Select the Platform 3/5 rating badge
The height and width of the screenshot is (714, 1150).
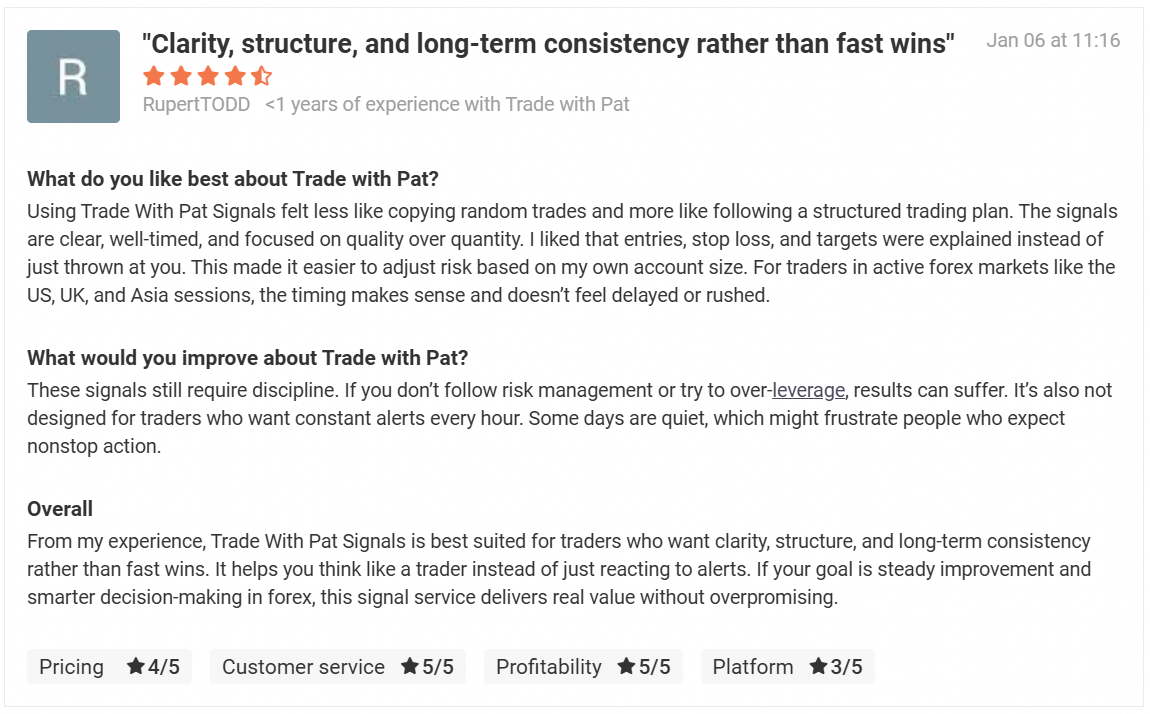tap(787, 667)
